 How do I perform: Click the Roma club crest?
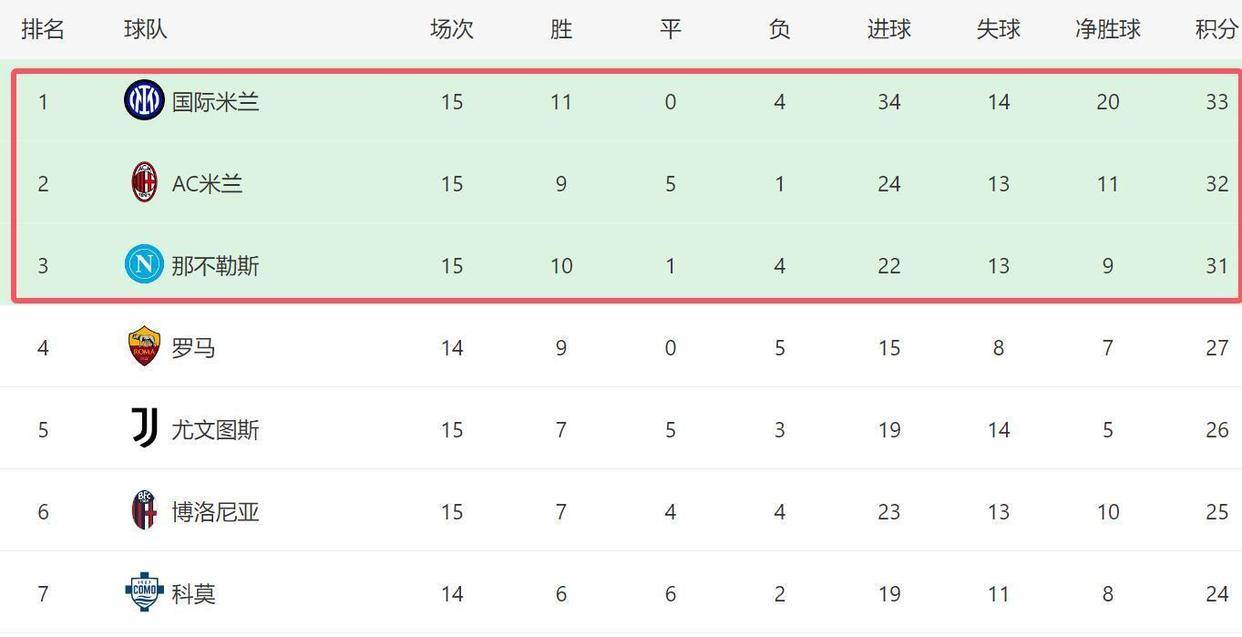(144, 347)
